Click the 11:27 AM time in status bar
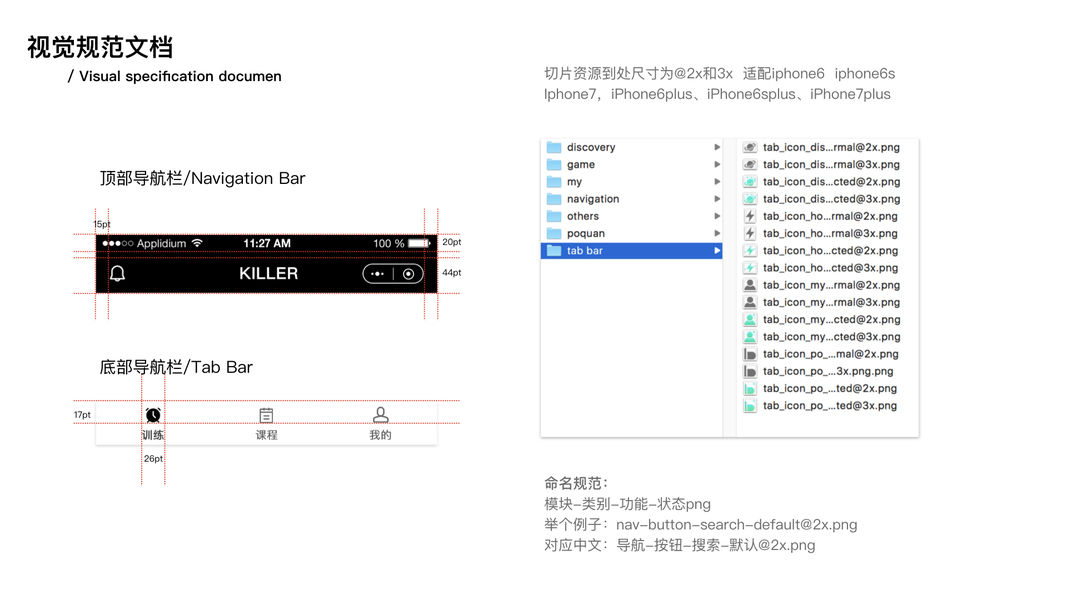The width and height of the screenshot is (1067, 600). [x=267, y=244]
